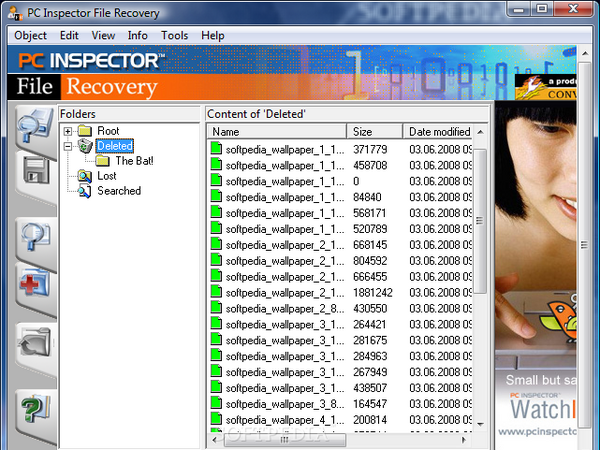Image resolution: width=600 pixels, height=450 pixels.
Task: Click the Root folder icon
Action: coord(85,131)
